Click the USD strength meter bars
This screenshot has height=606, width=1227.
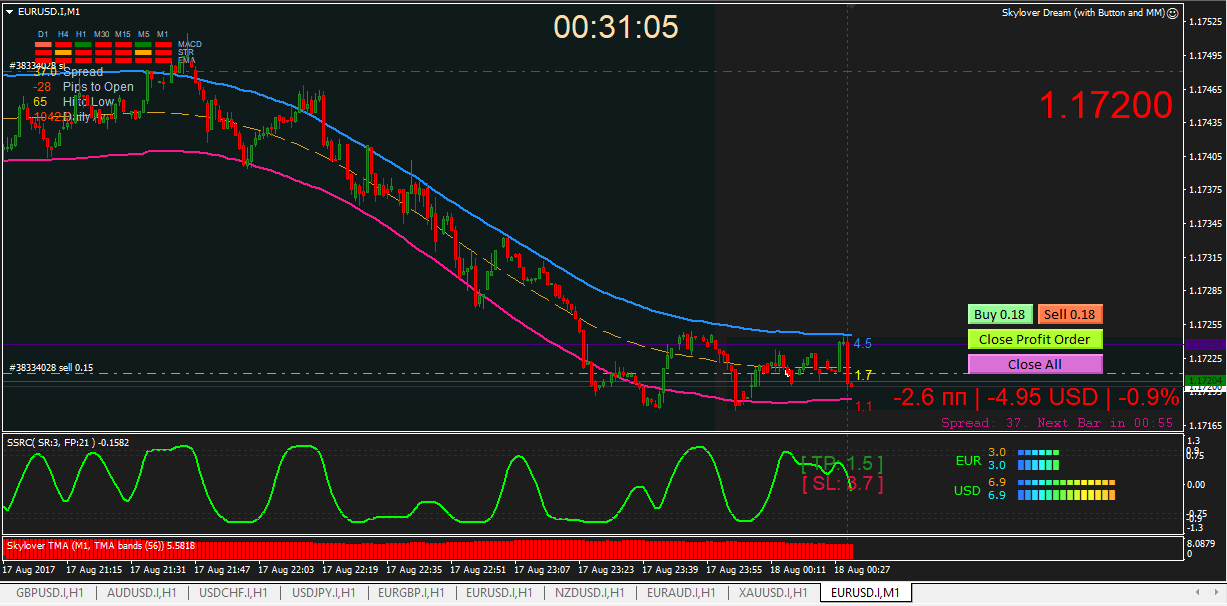[x=1066, y=489]
